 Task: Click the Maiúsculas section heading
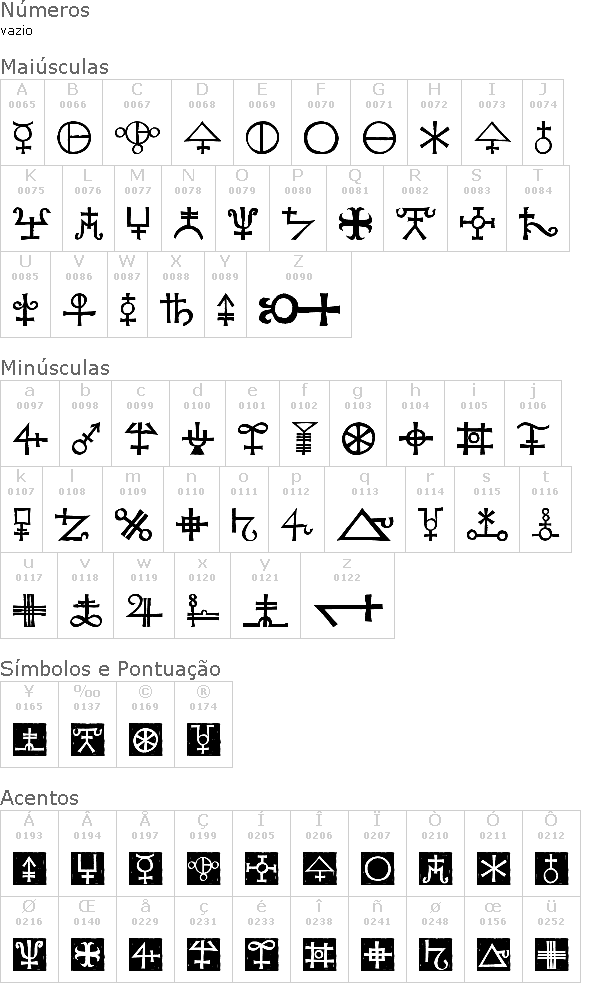[x=55, y=66]
